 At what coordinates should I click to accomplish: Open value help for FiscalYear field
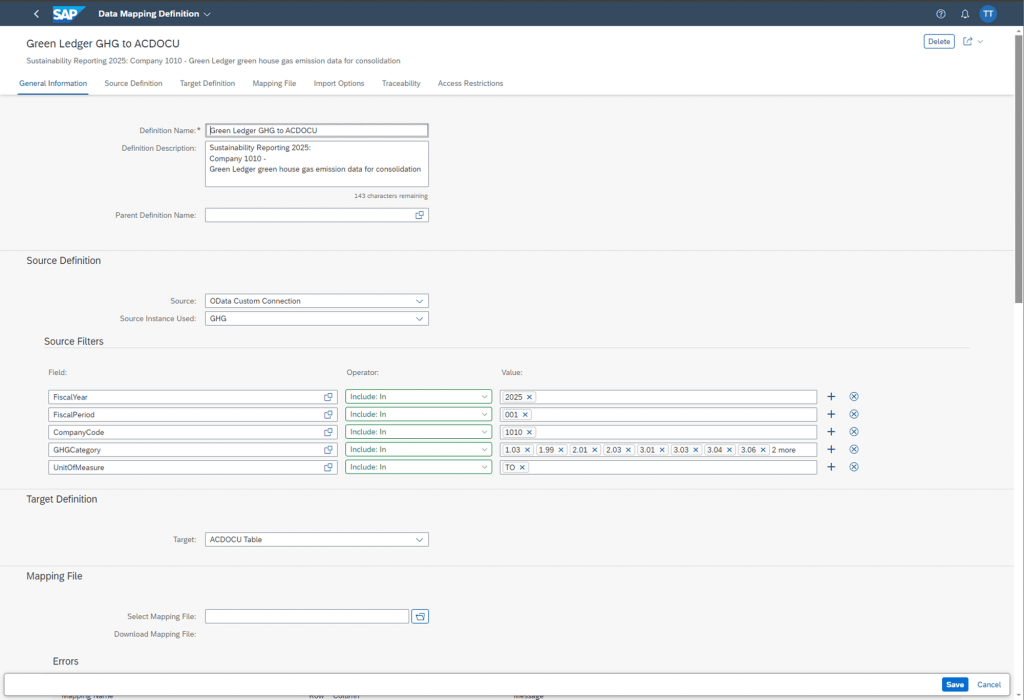coord(328,397)
